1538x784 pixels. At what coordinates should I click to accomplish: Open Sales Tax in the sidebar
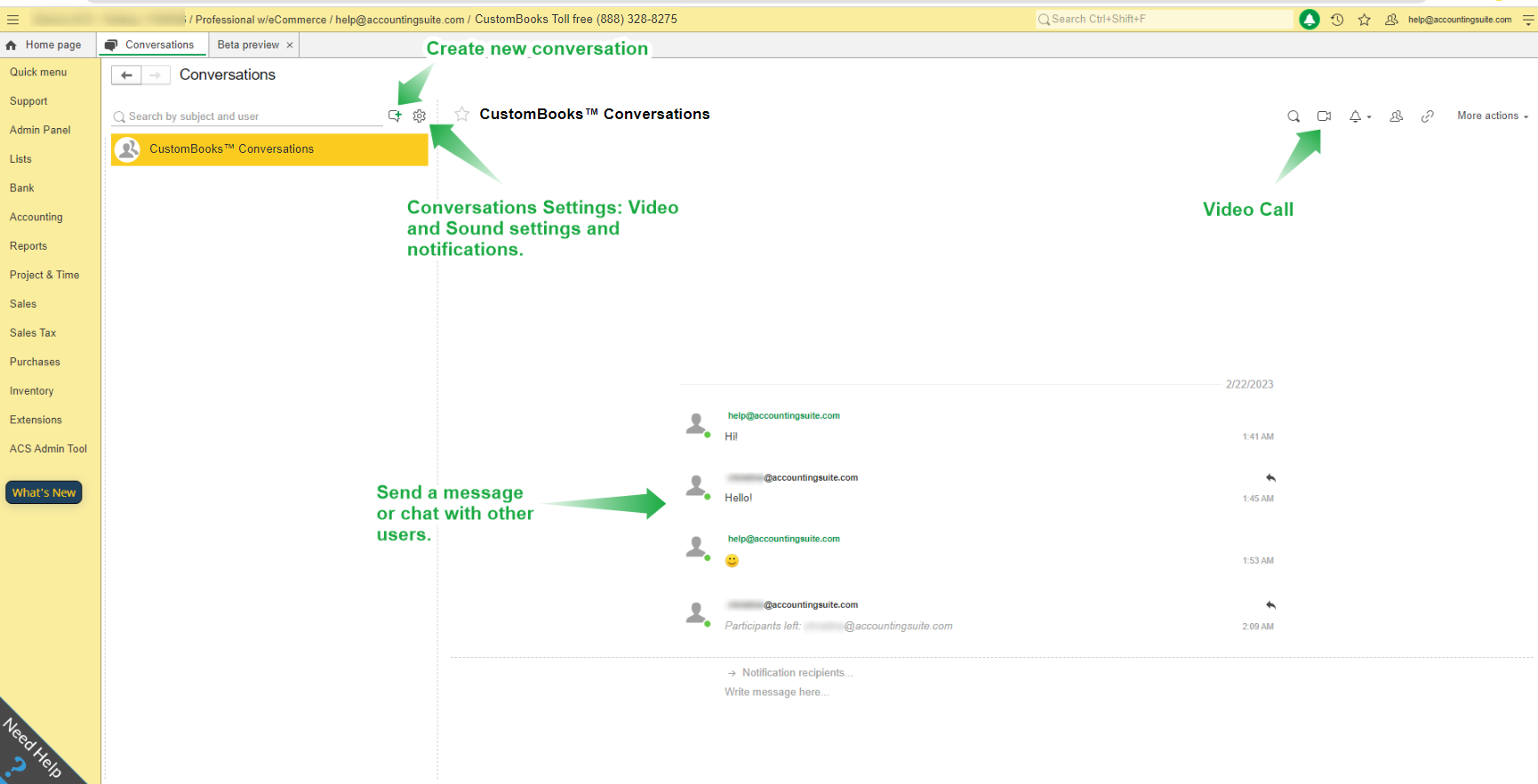click(x=33, y=333)
